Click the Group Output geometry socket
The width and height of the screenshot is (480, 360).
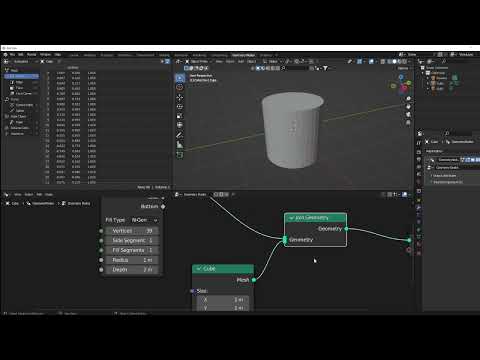[409, 240]
